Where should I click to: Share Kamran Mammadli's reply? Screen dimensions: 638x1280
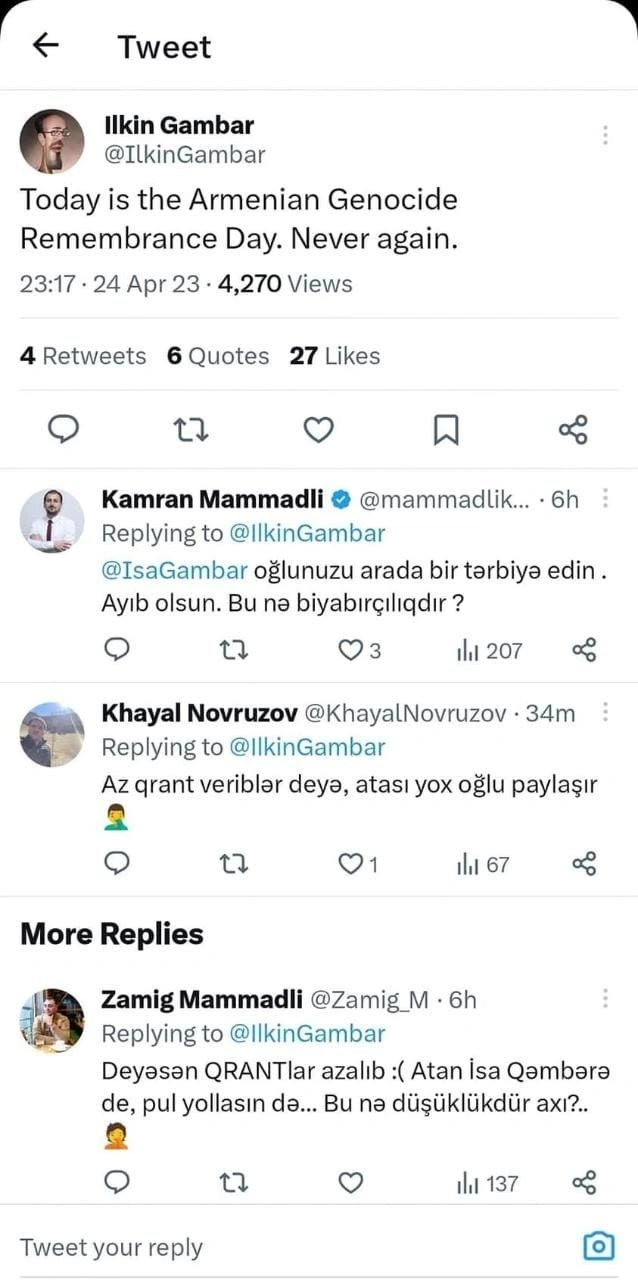[584, 650]
